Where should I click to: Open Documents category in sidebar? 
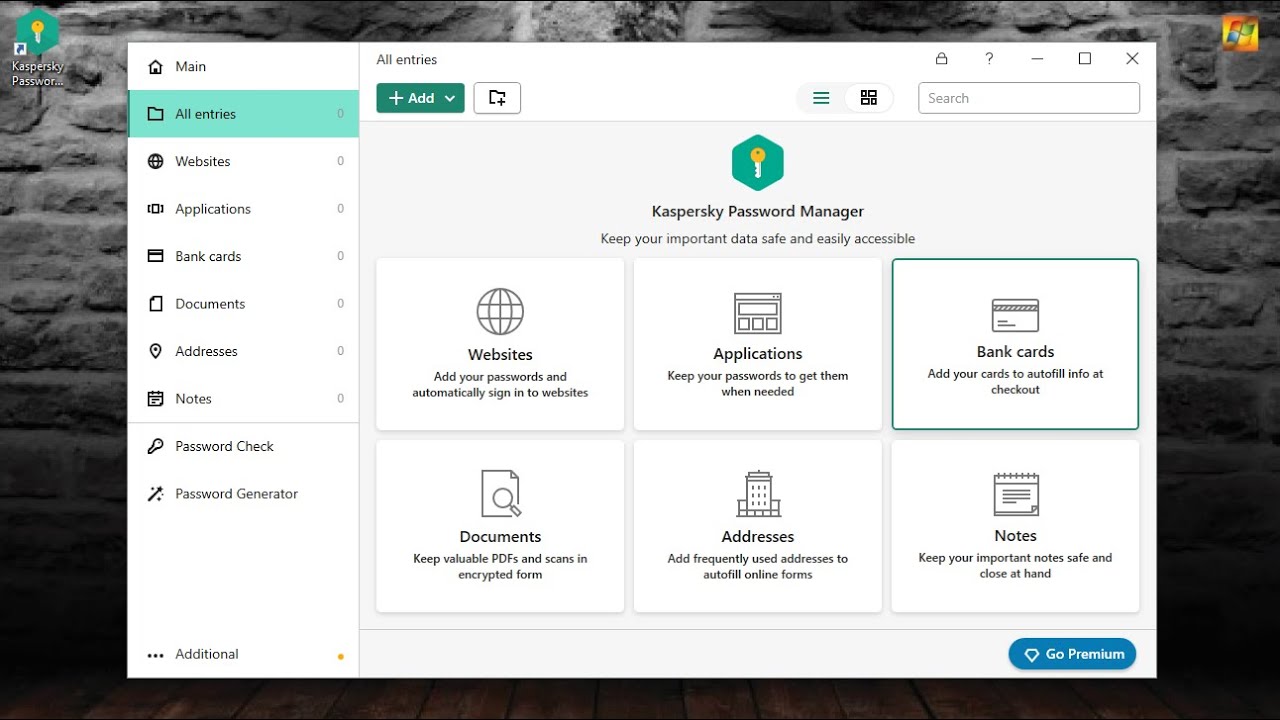(x=244, y=304)
